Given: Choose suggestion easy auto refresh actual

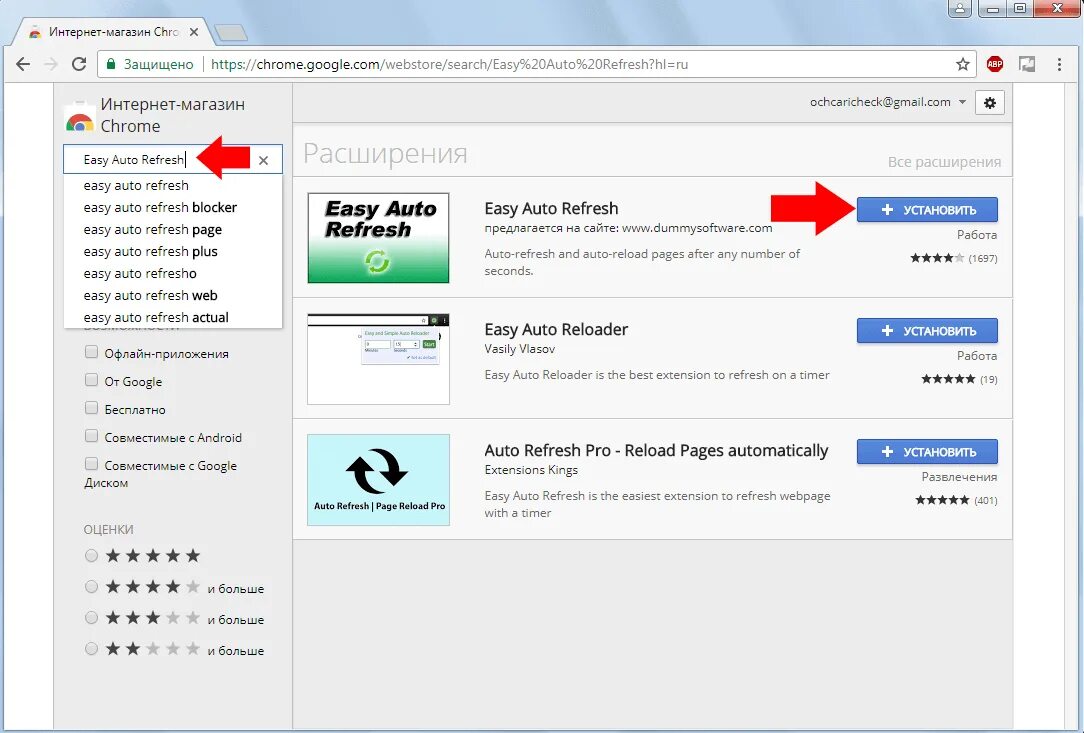Looking at the screenshot, I should click(x=156, y=318).
